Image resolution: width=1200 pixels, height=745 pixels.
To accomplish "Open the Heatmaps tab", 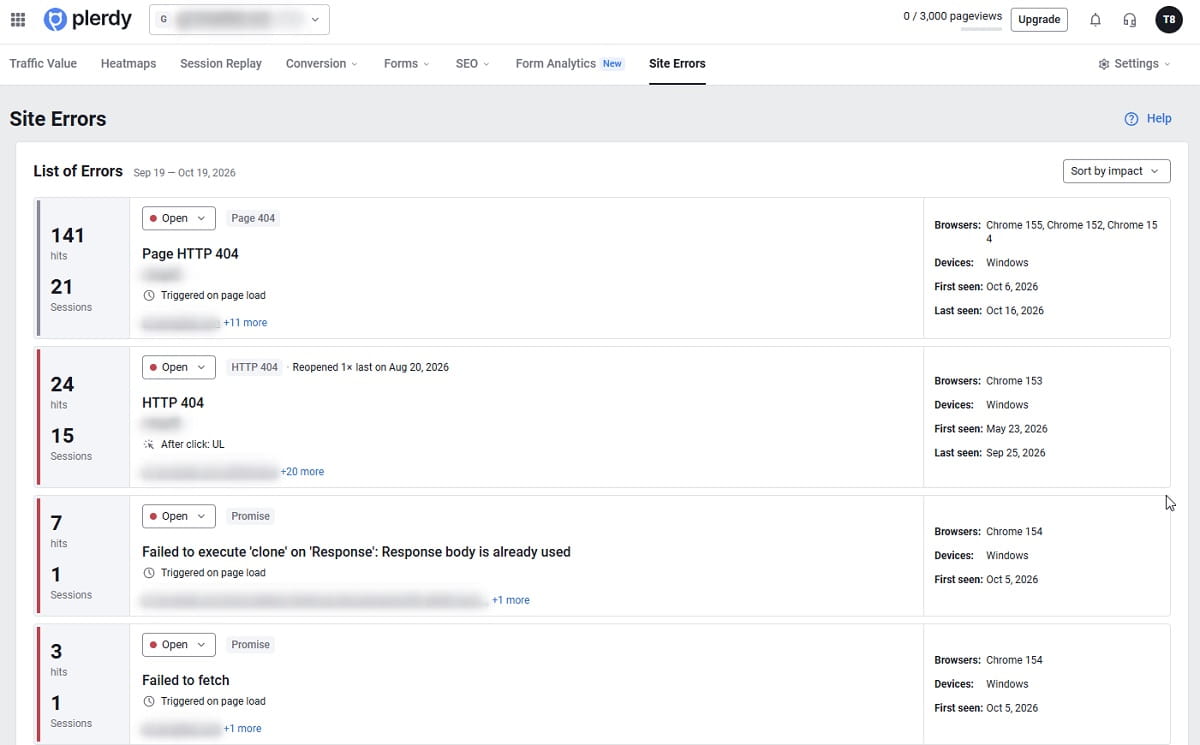I will [128, 63].
